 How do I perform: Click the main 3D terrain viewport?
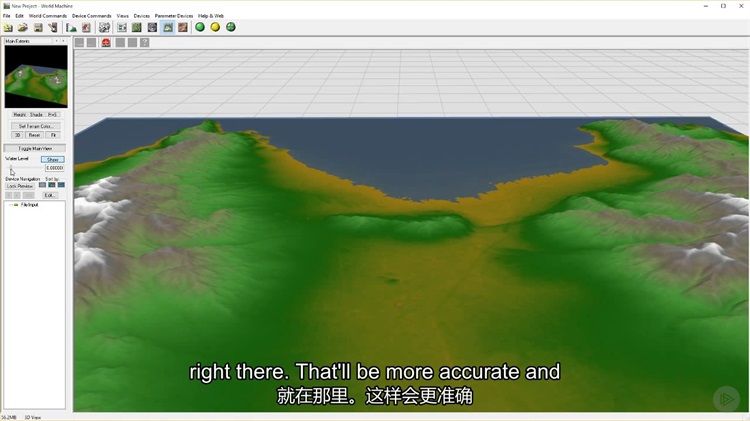(411, 230)
